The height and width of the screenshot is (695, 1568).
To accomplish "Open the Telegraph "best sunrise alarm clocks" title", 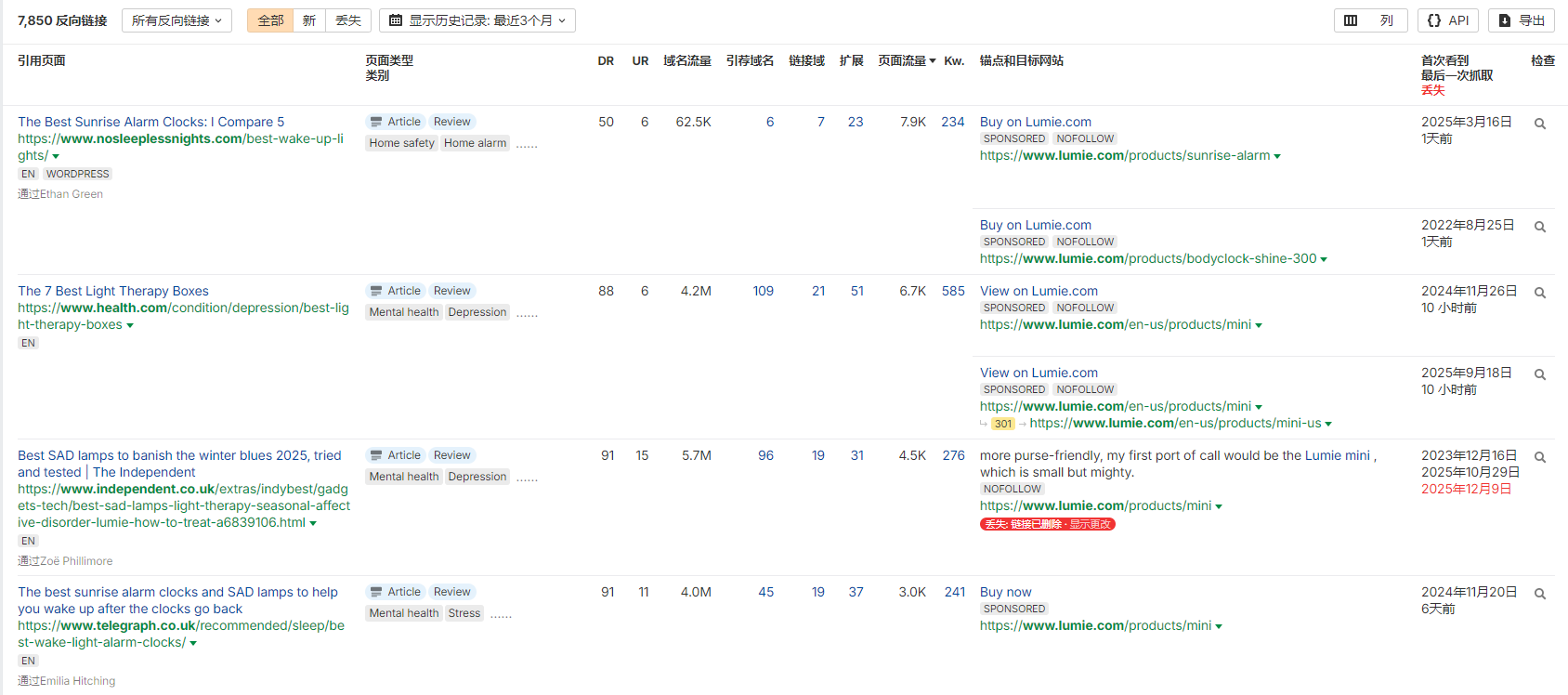I will (x=177, y=600).
